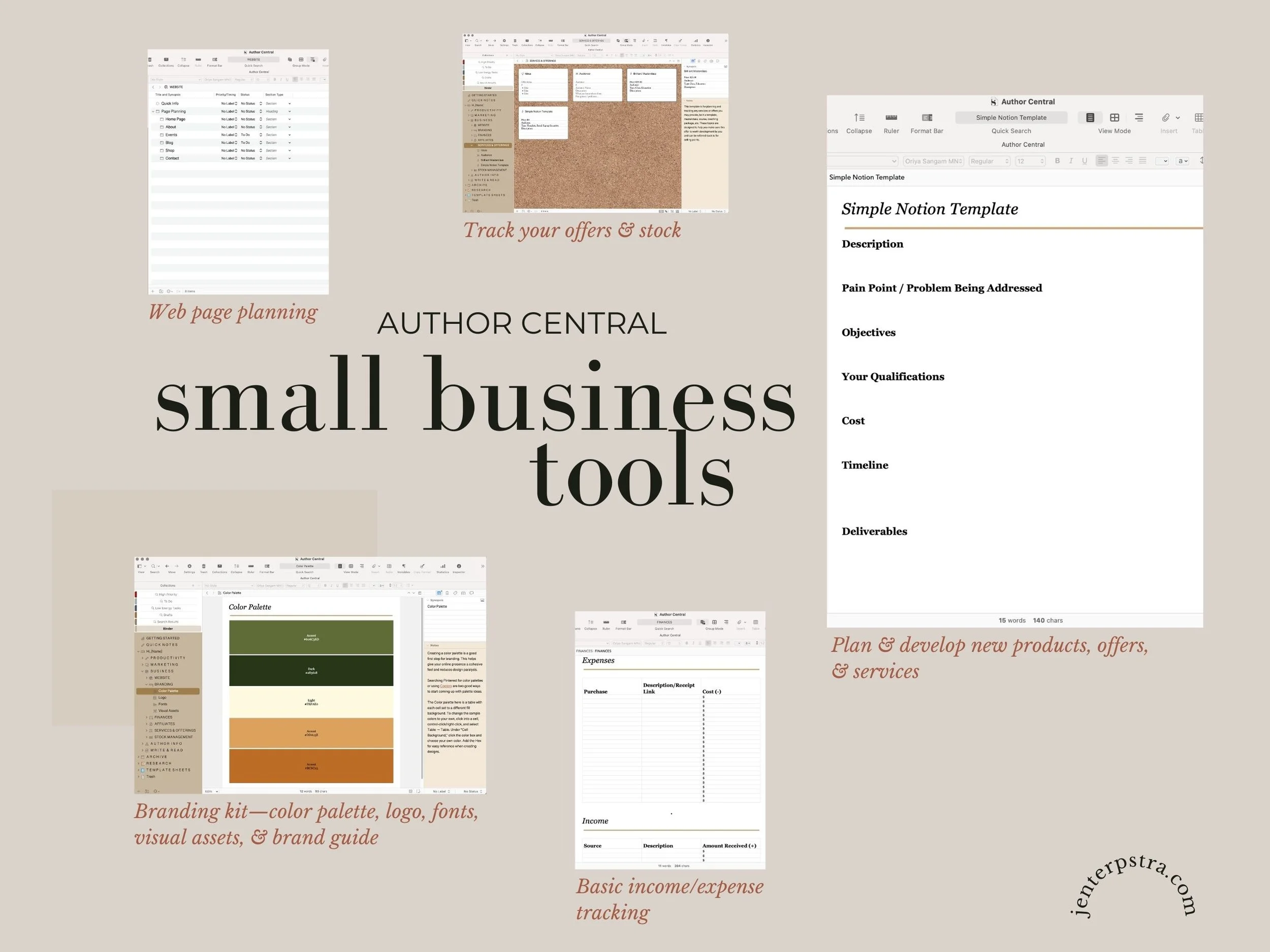This screenshot has height=952, width=1270.
Task: Open the Section Type dropdown for Home Page
Action: [x=290, y=119]
